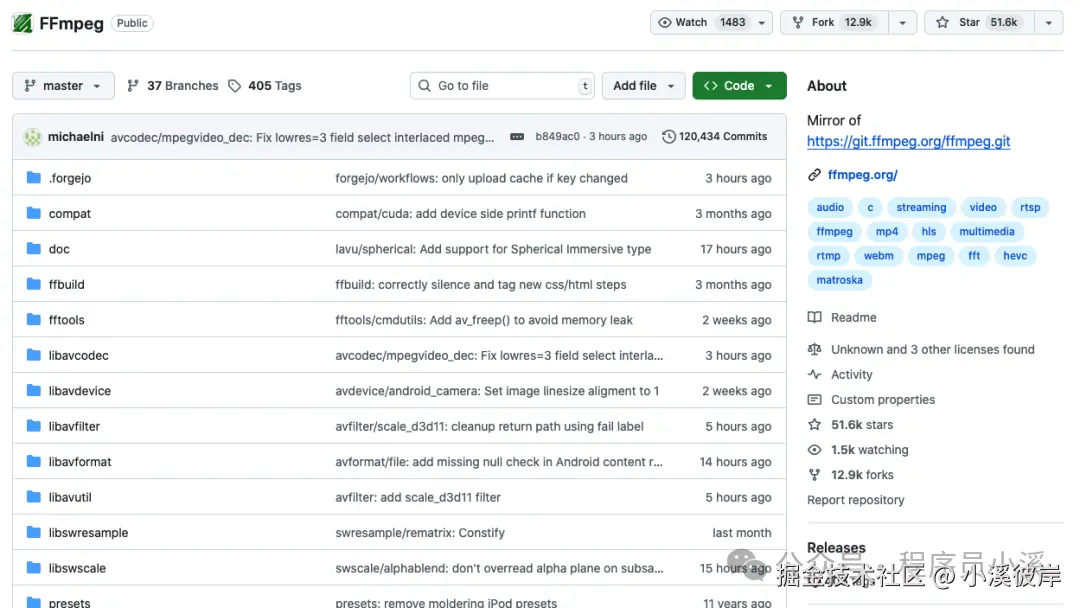
Task: Select the audio topic tag
Action: [830, 207]
